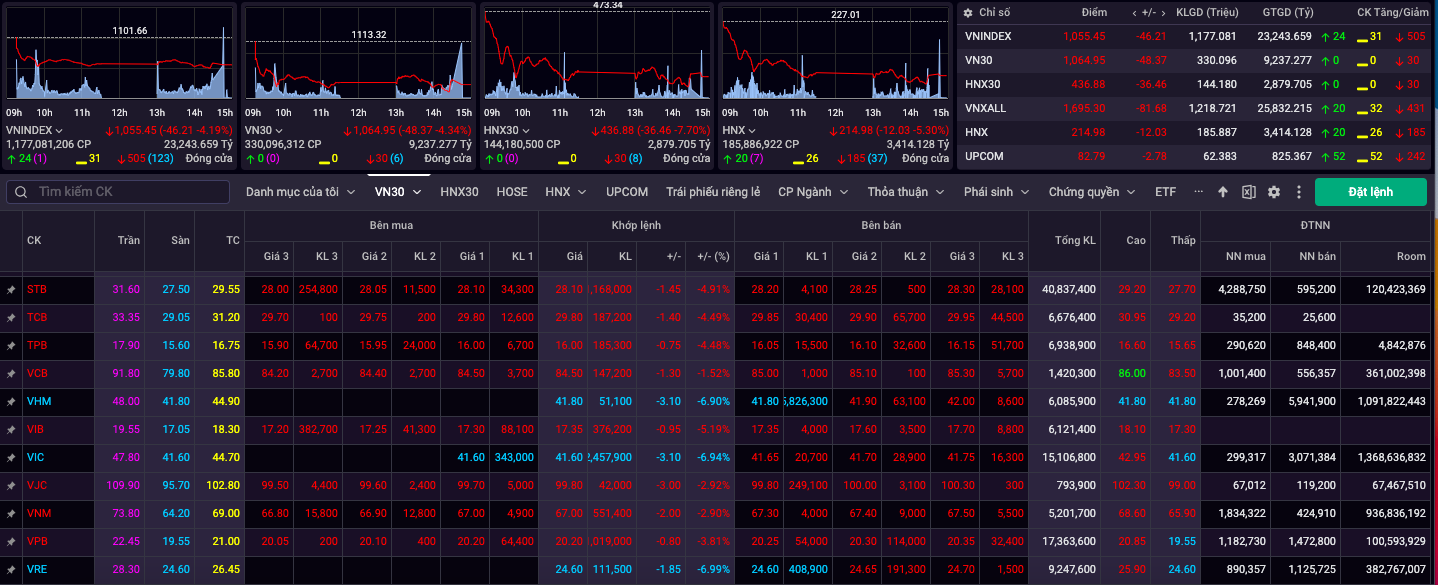Pin the VCB row
1438x585 pixels.
(x=11, y=373)
